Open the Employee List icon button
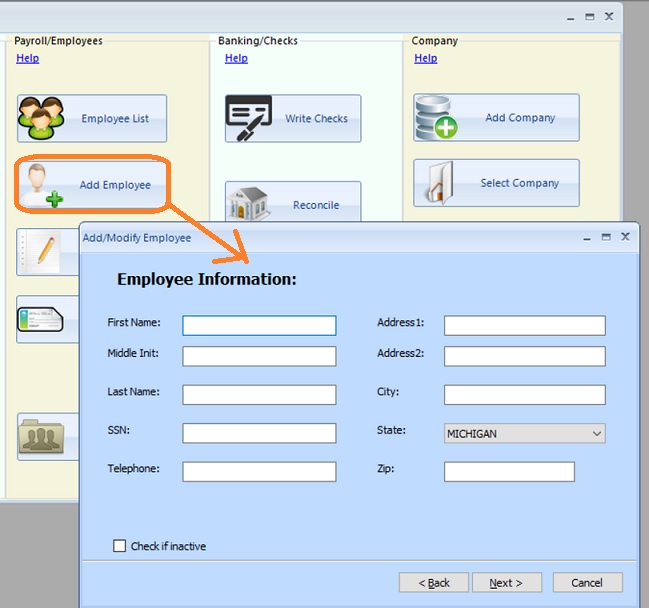 point(41,119)
